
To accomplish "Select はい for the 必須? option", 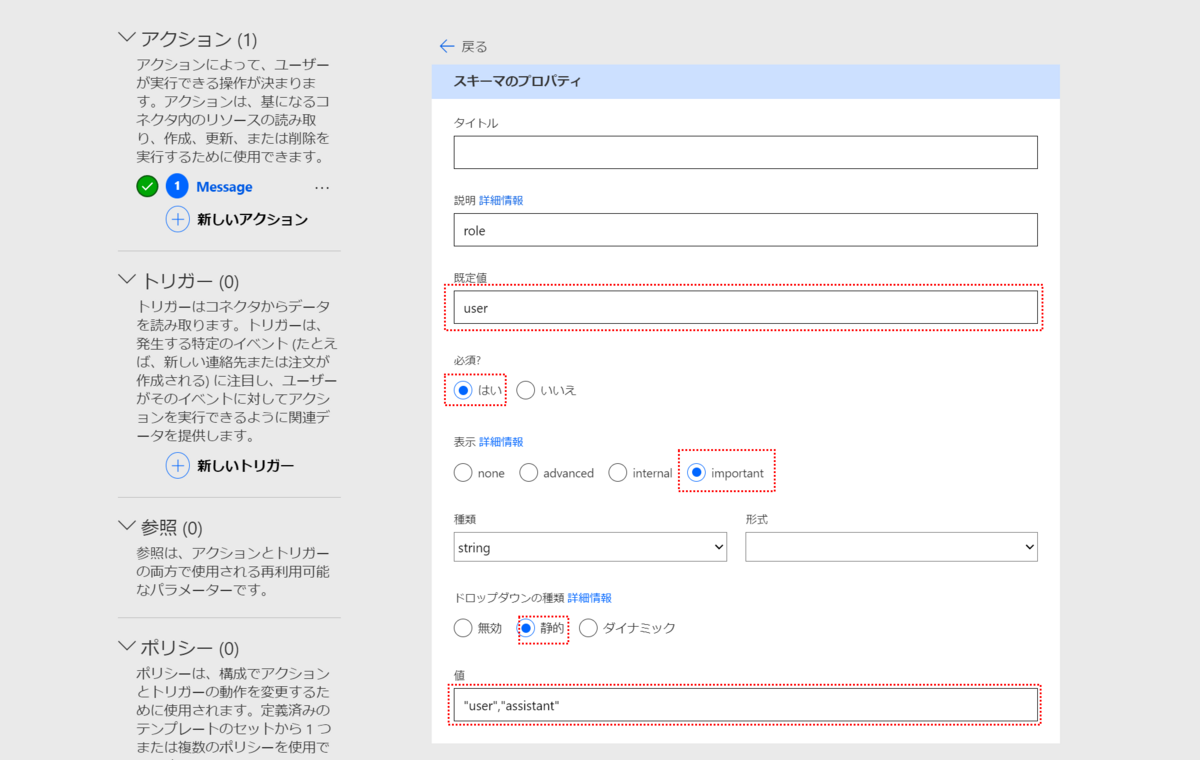I will tap(463, 390).
